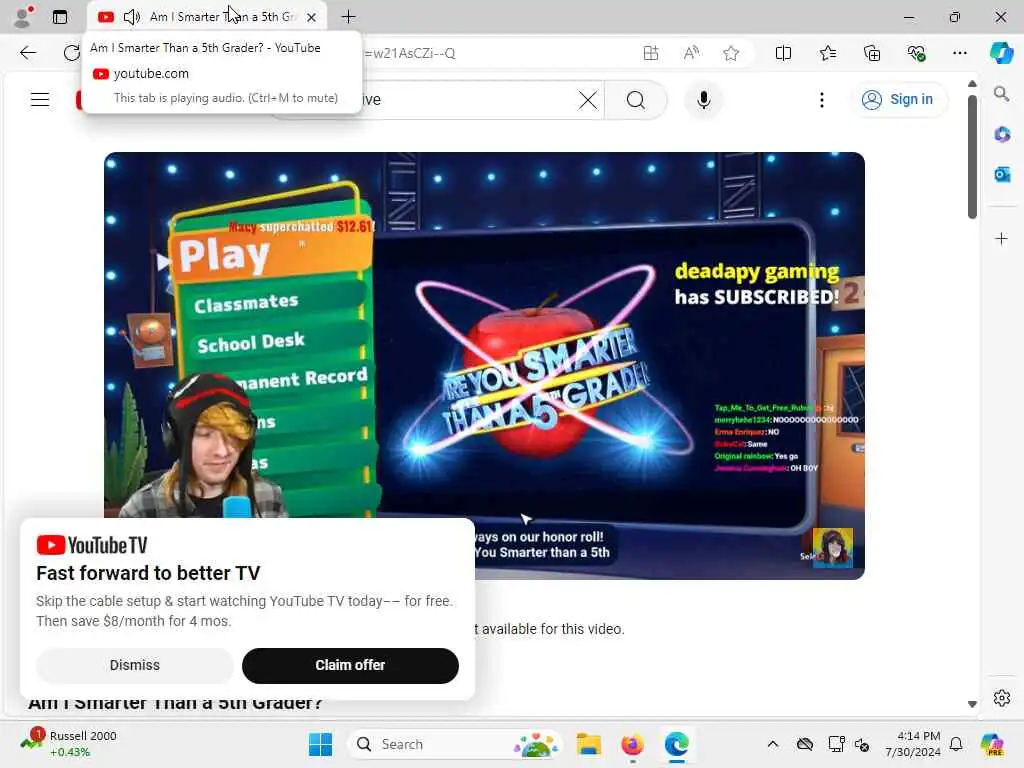This screenshot has height=768, width=1024.
Task: Open File Explorer from the taskbar
Action: [588, 744]
